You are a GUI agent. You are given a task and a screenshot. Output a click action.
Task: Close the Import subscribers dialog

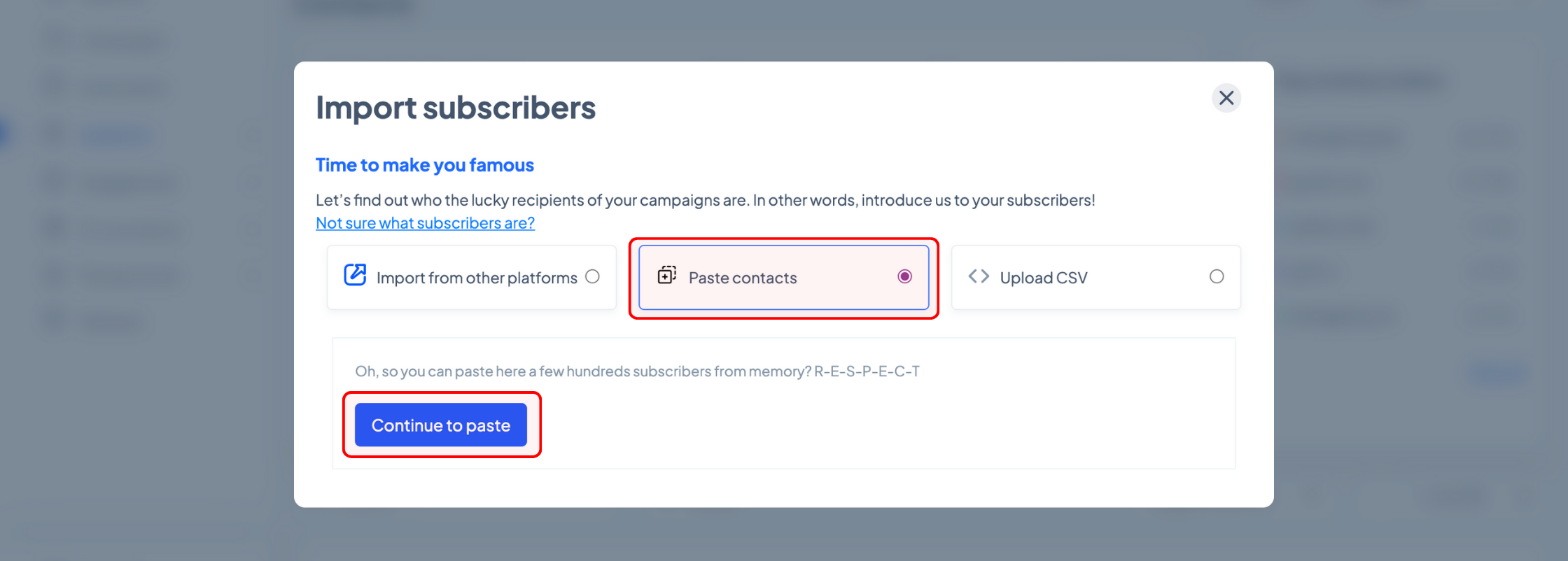[1226, 98]
